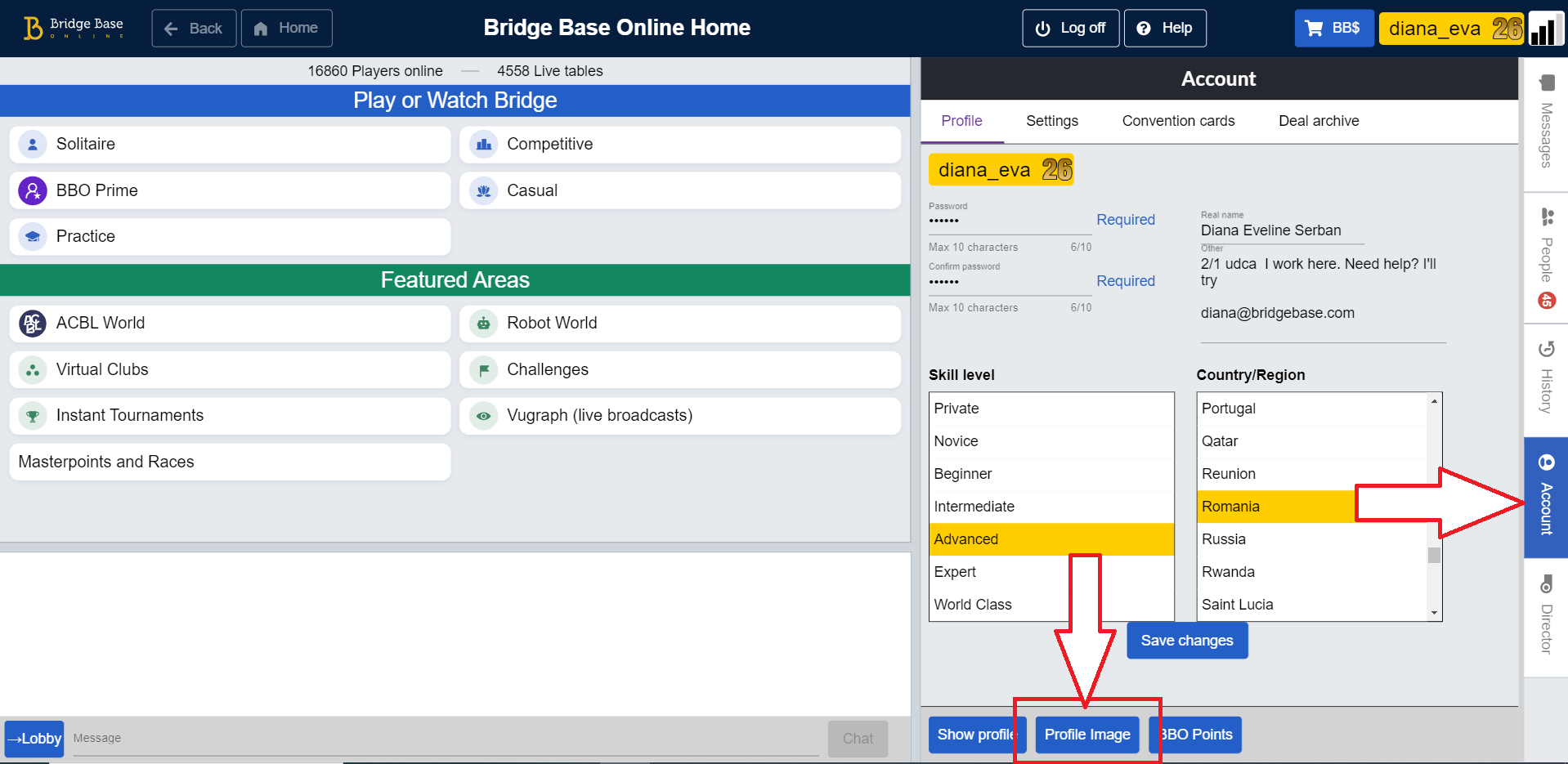This screenshot has height=764, width=1568.
Task: Click the Real name field
Action: 1282,231
